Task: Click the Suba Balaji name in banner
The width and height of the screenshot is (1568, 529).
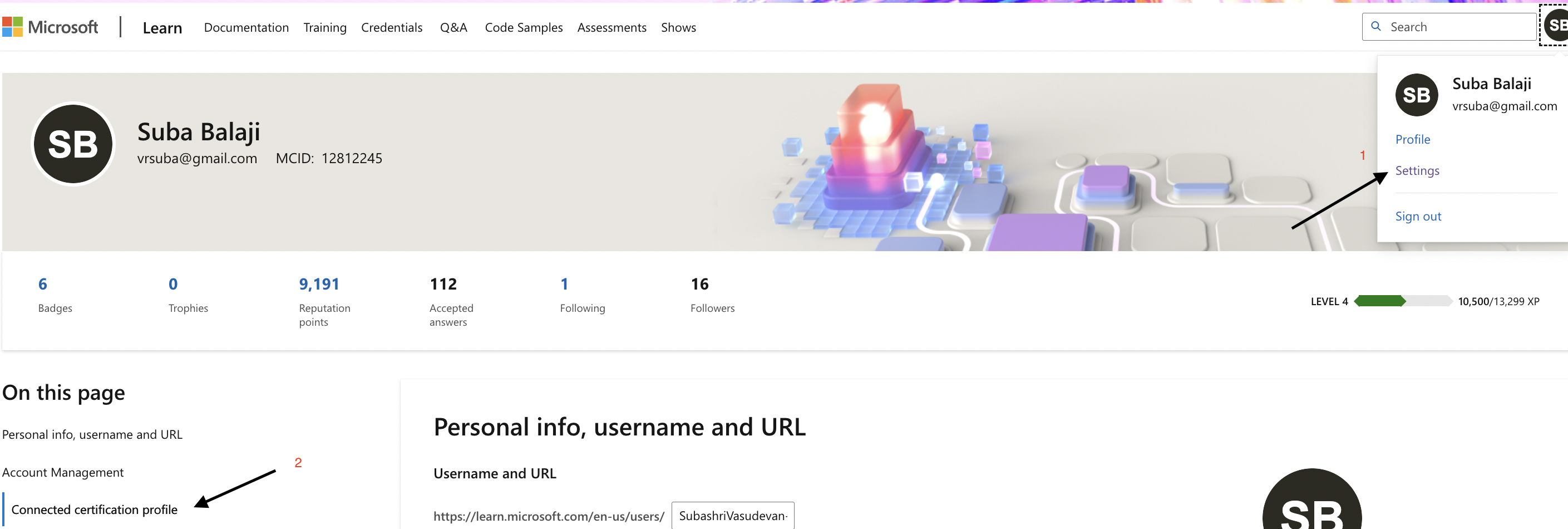Action: coord(199,131)
